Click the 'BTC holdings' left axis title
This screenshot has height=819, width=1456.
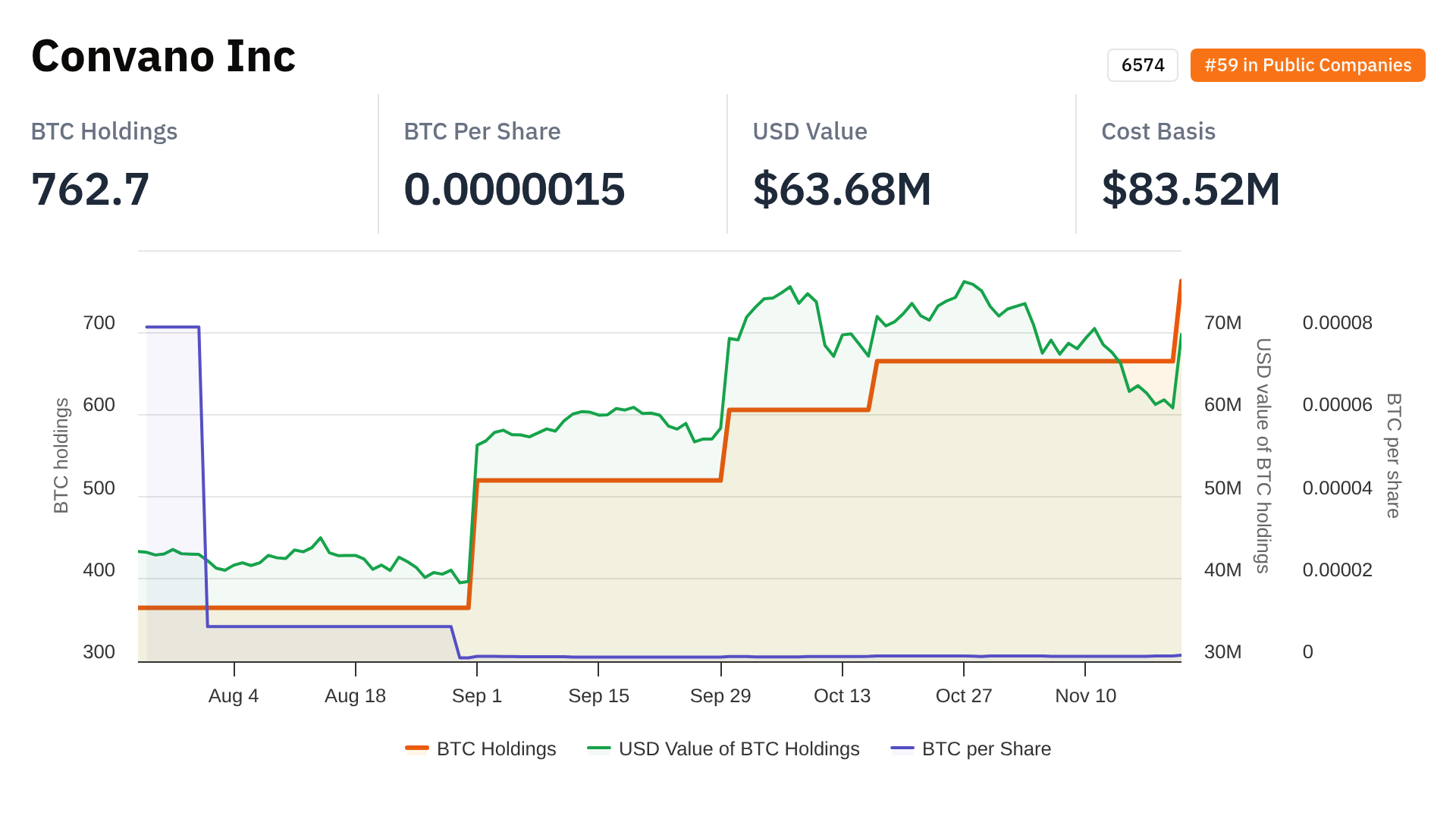click(61, 455)
